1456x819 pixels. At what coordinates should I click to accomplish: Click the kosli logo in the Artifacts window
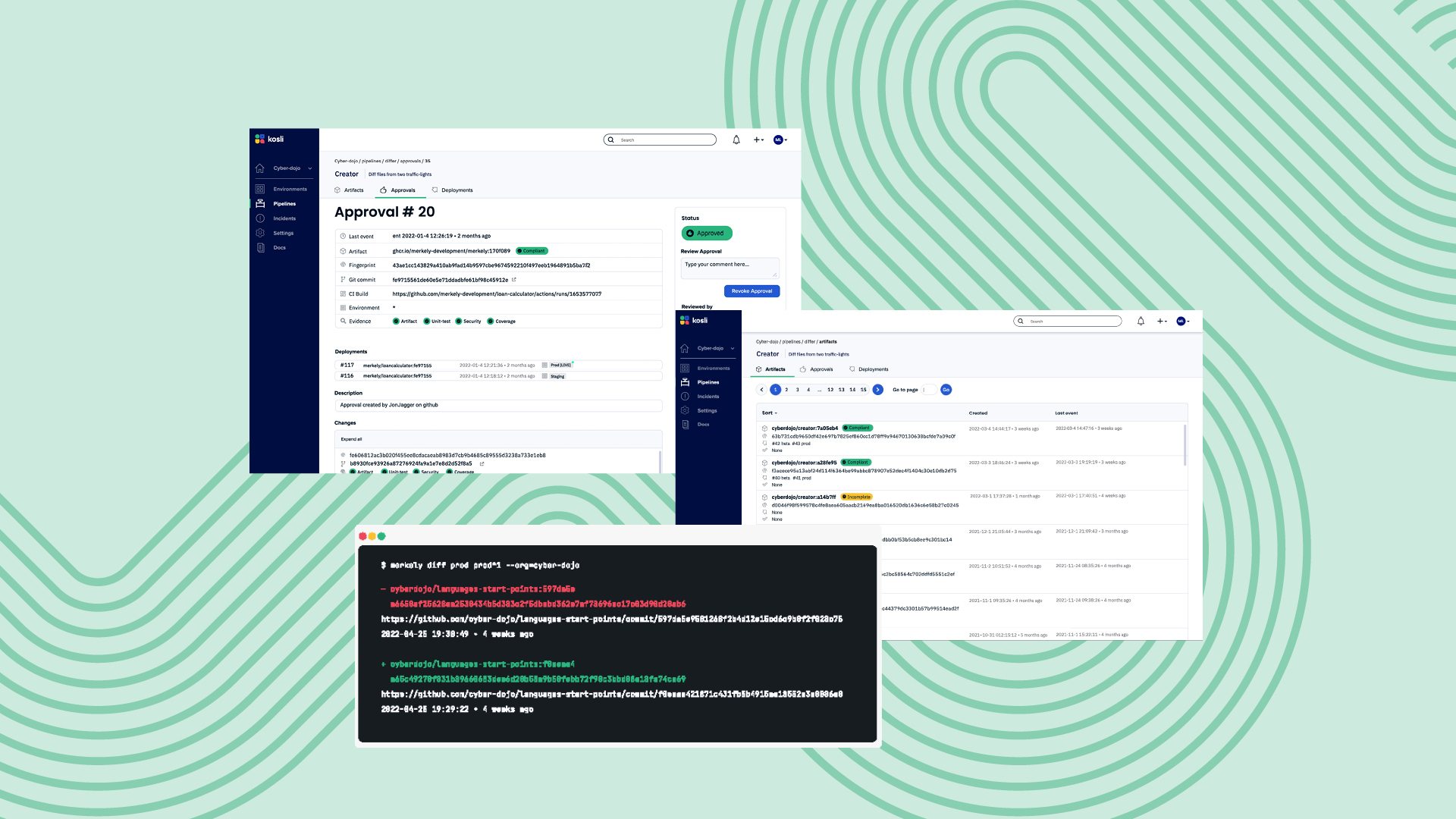694,320
